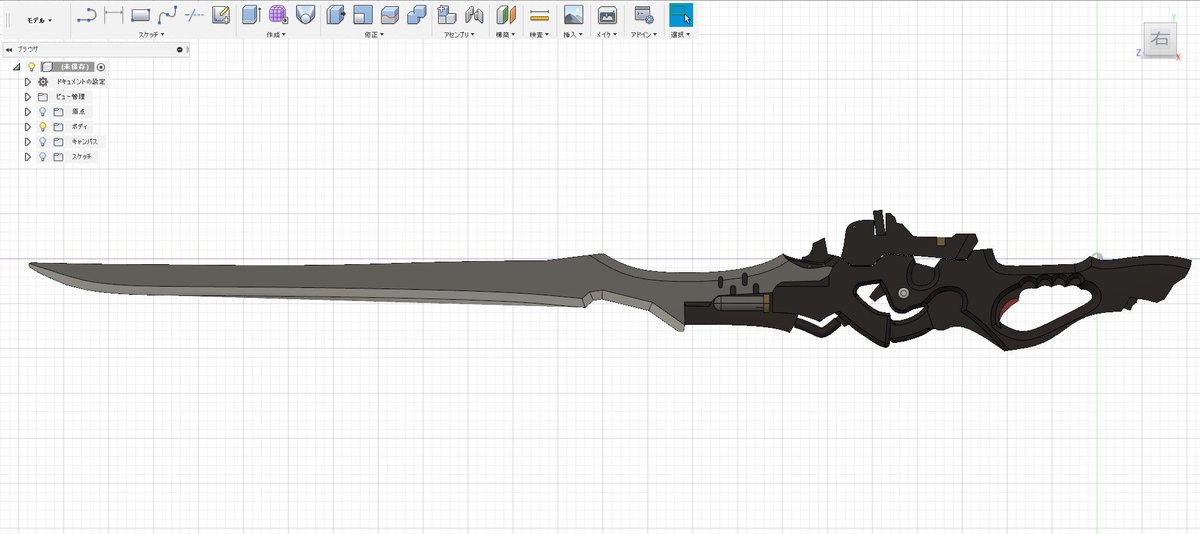Click the 右 face of view cube
Image resolution: width=1200 pixels, height=534 pixels.
[x=1161, y=40]
